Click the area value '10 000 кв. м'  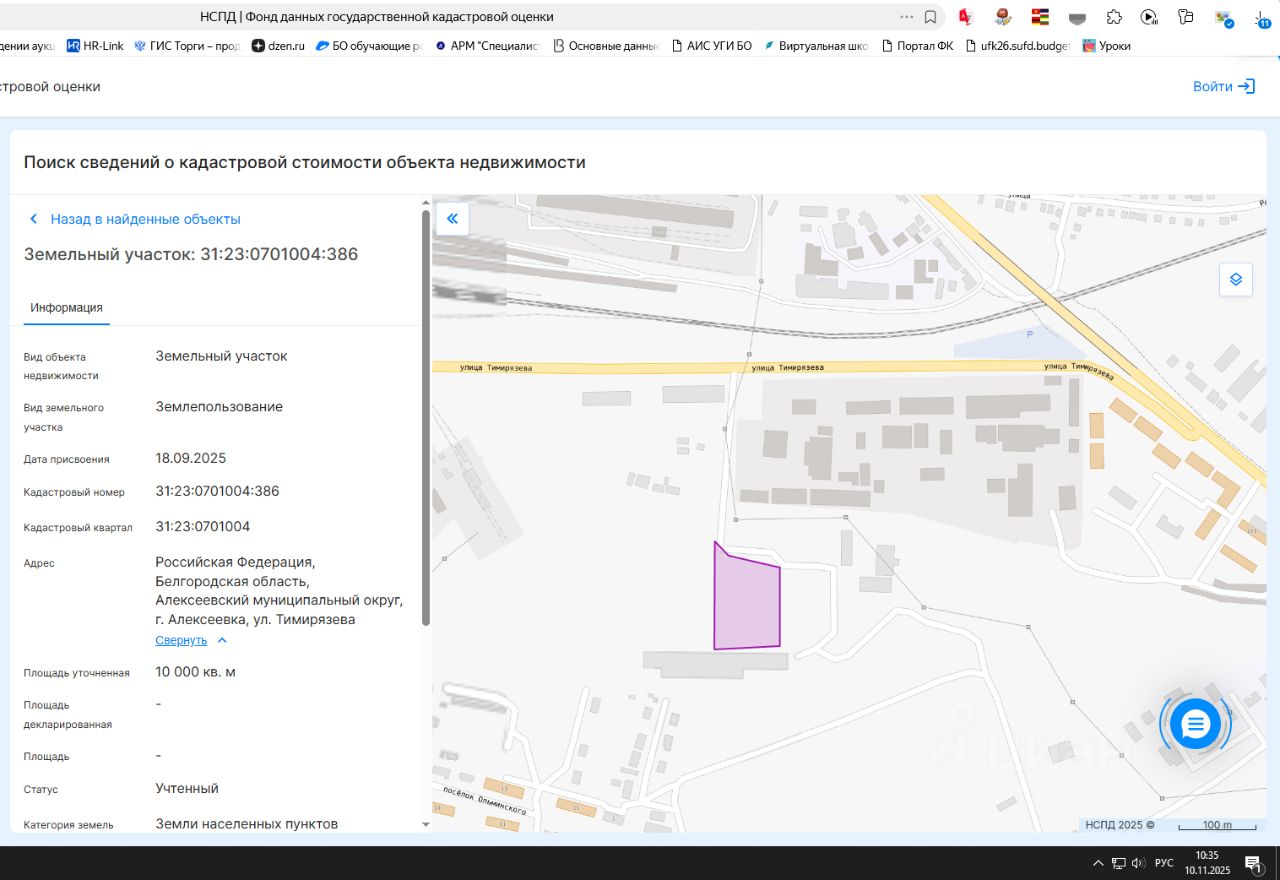point(195,671)
